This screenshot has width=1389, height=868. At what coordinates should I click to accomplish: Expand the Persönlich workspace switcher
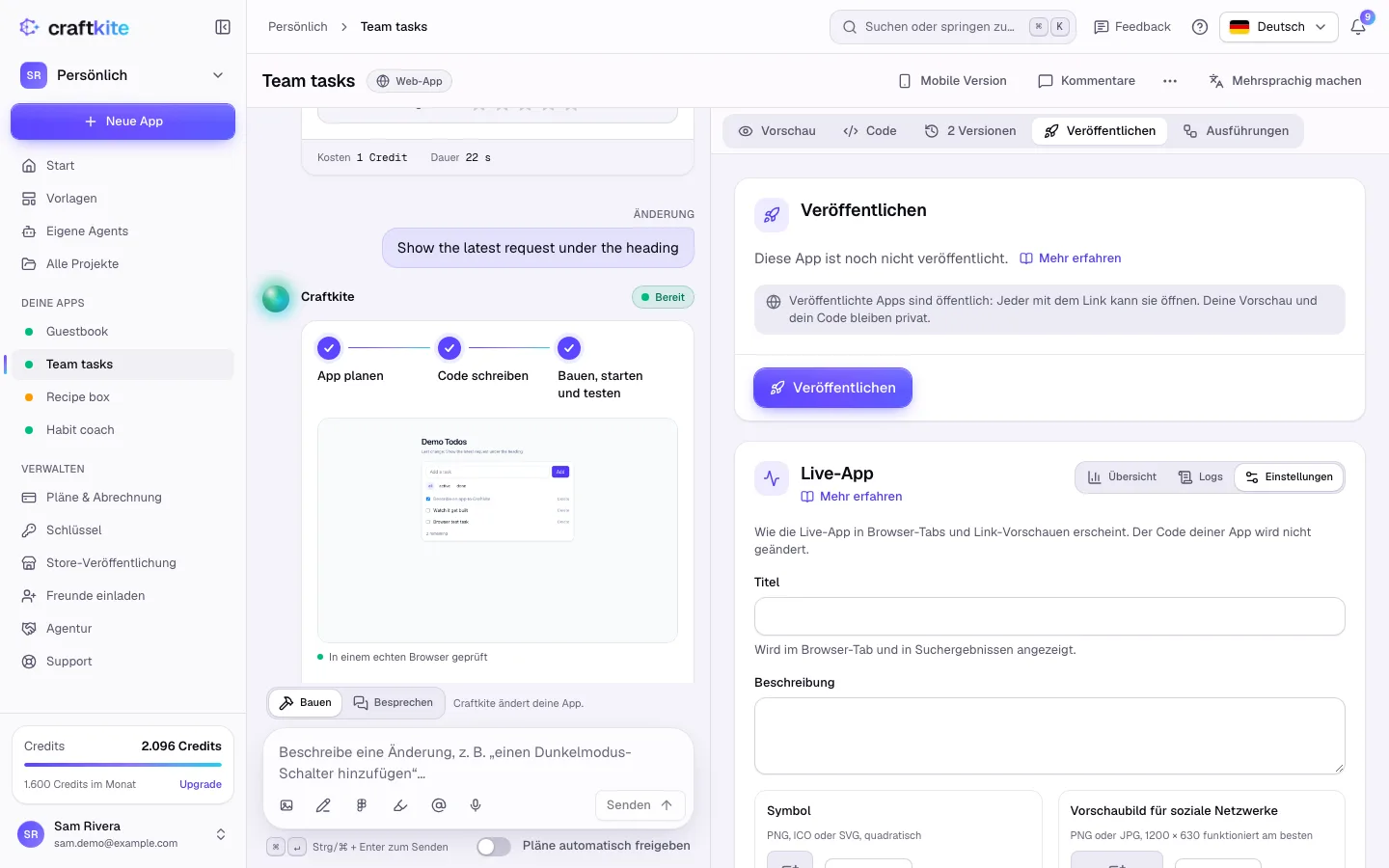pos(123,75)
